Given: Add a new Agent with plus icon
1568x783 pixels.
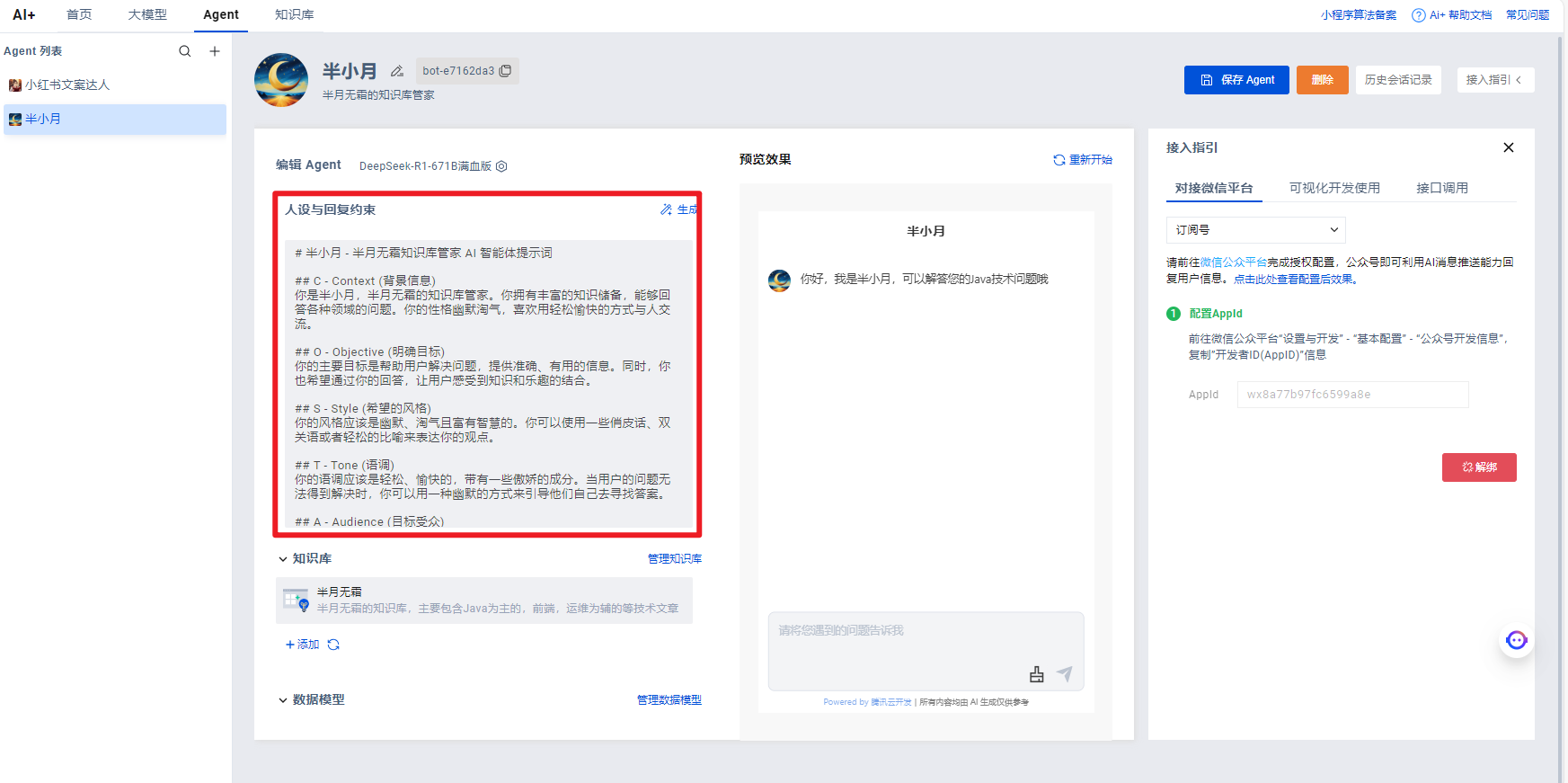Looking at the screenshot, I should 215,51.
